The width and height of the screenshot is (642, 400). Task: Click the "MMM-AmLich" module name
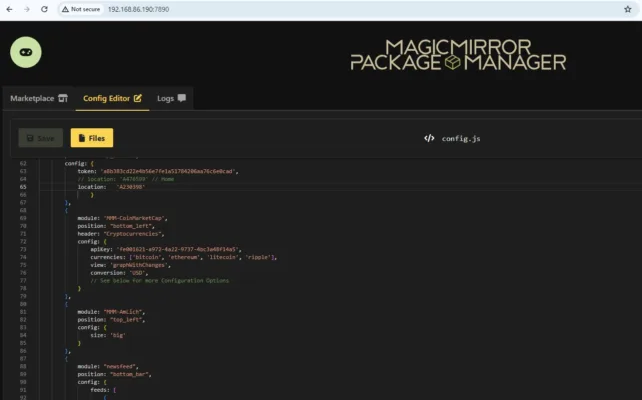click(123, 312)
